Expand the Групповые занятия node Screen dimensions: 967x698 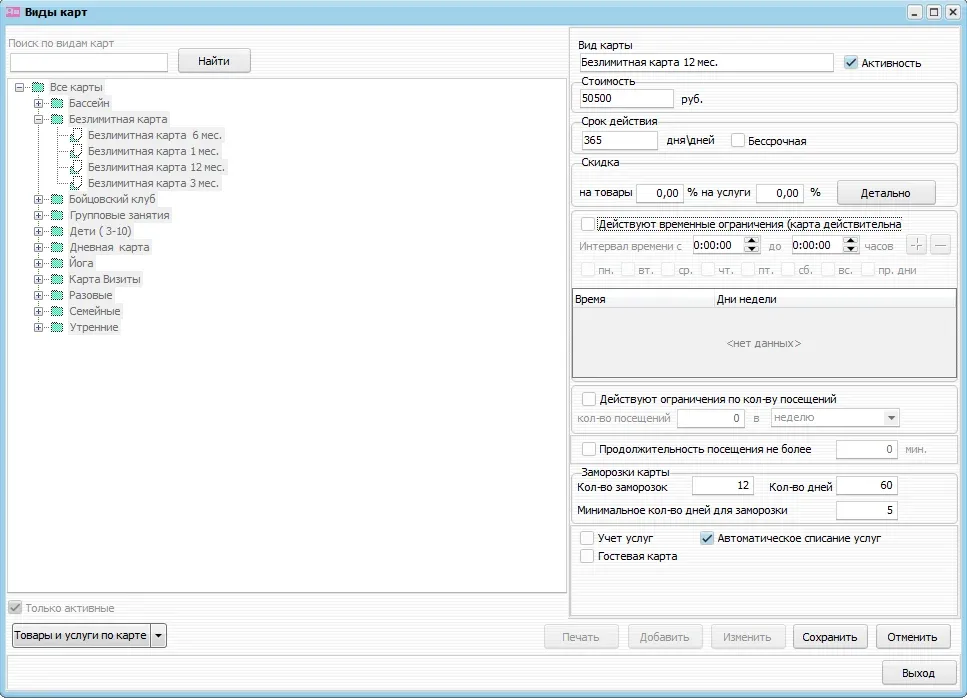[x=38, y=215]
